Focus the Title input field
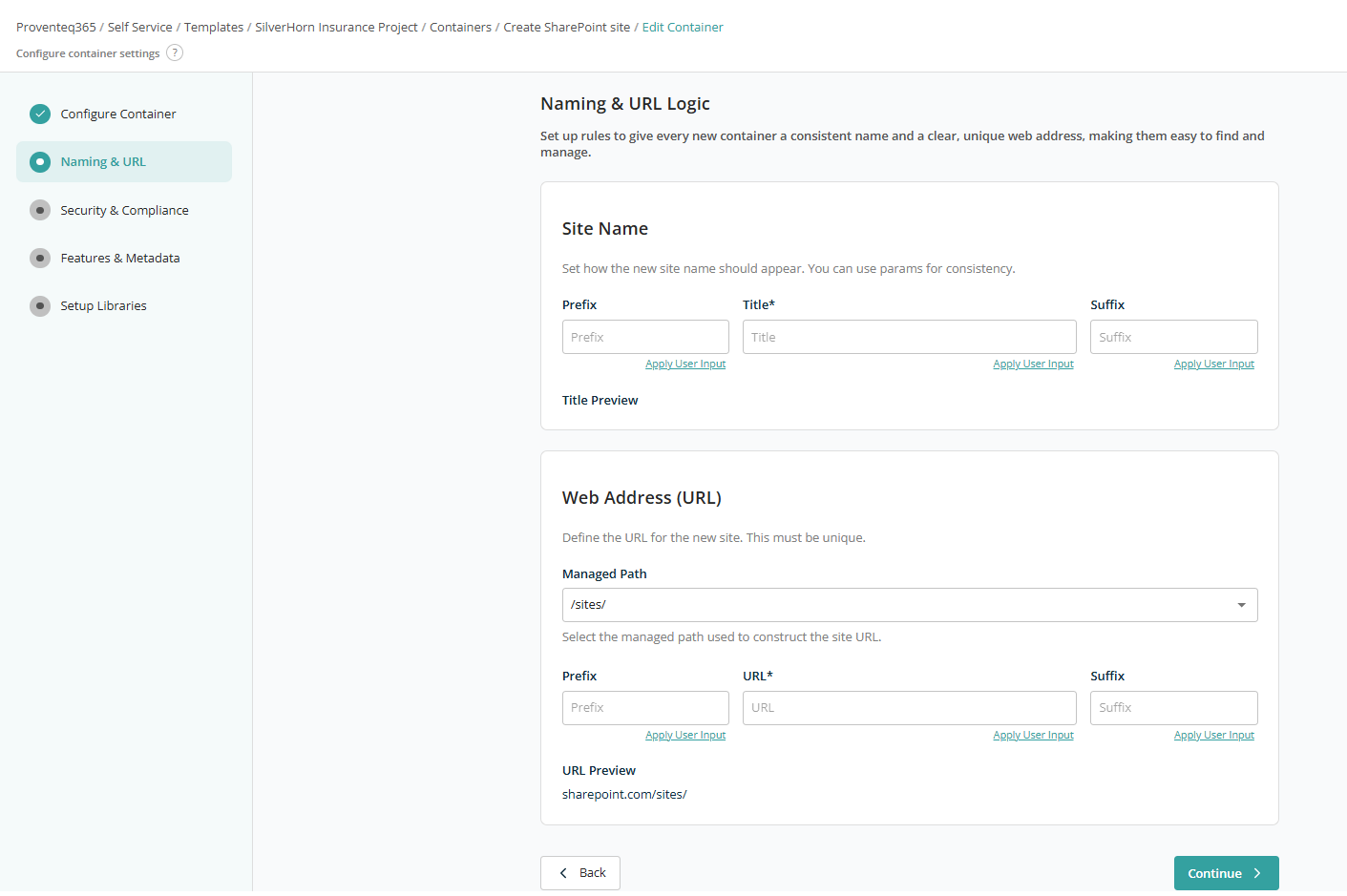1347x896 pixels. point(910,337)
